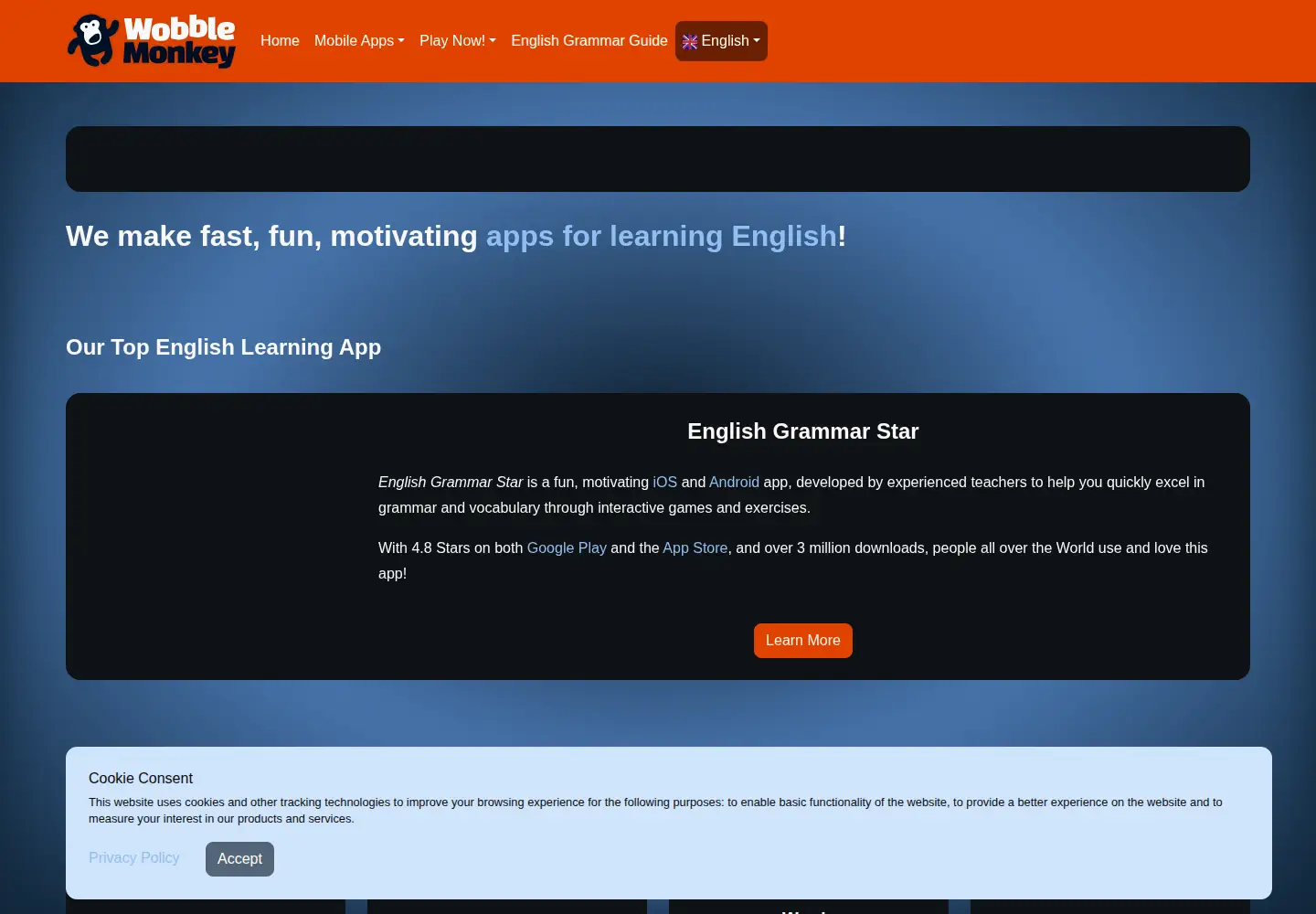The height and width of the screenshot is (914, 1316).
Task: Click the Cookie Consent title text
Action: tap(141, 778)
